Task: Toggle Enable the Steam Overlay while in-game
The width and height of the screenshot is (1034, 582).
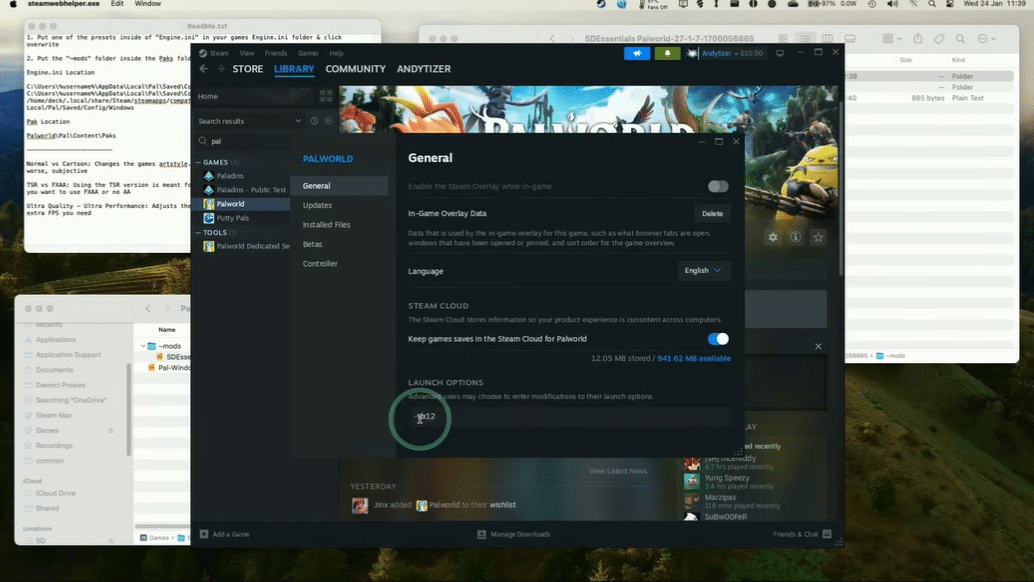Action: point(717,186)
